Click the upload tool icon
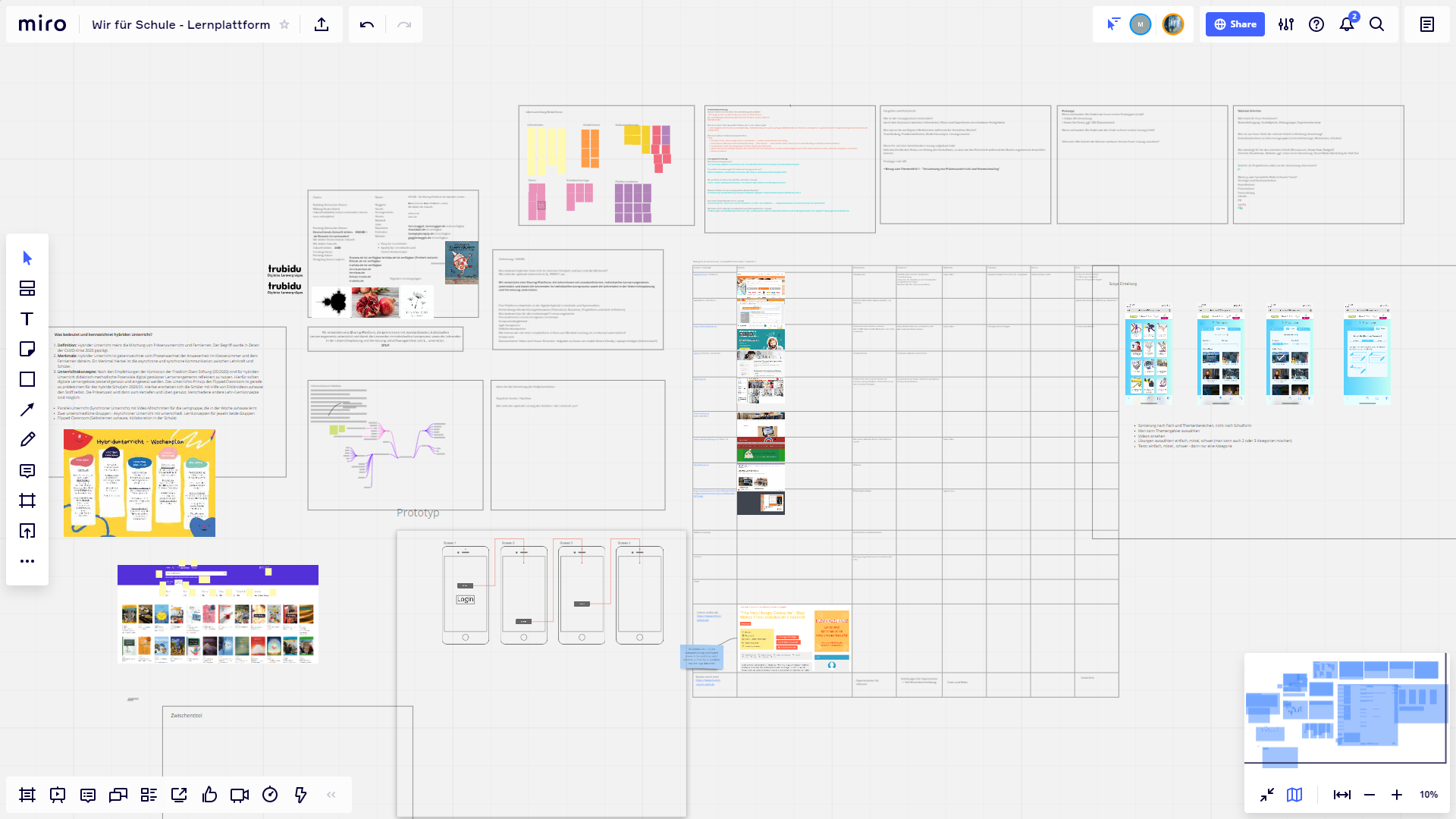This screenshot has height=819, width=1456. point(27,531)
